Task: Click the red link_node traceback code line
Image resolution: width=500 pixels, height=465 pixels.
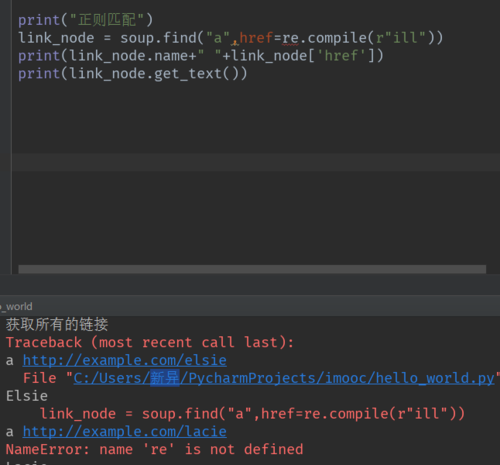Action: coord(252,414)
